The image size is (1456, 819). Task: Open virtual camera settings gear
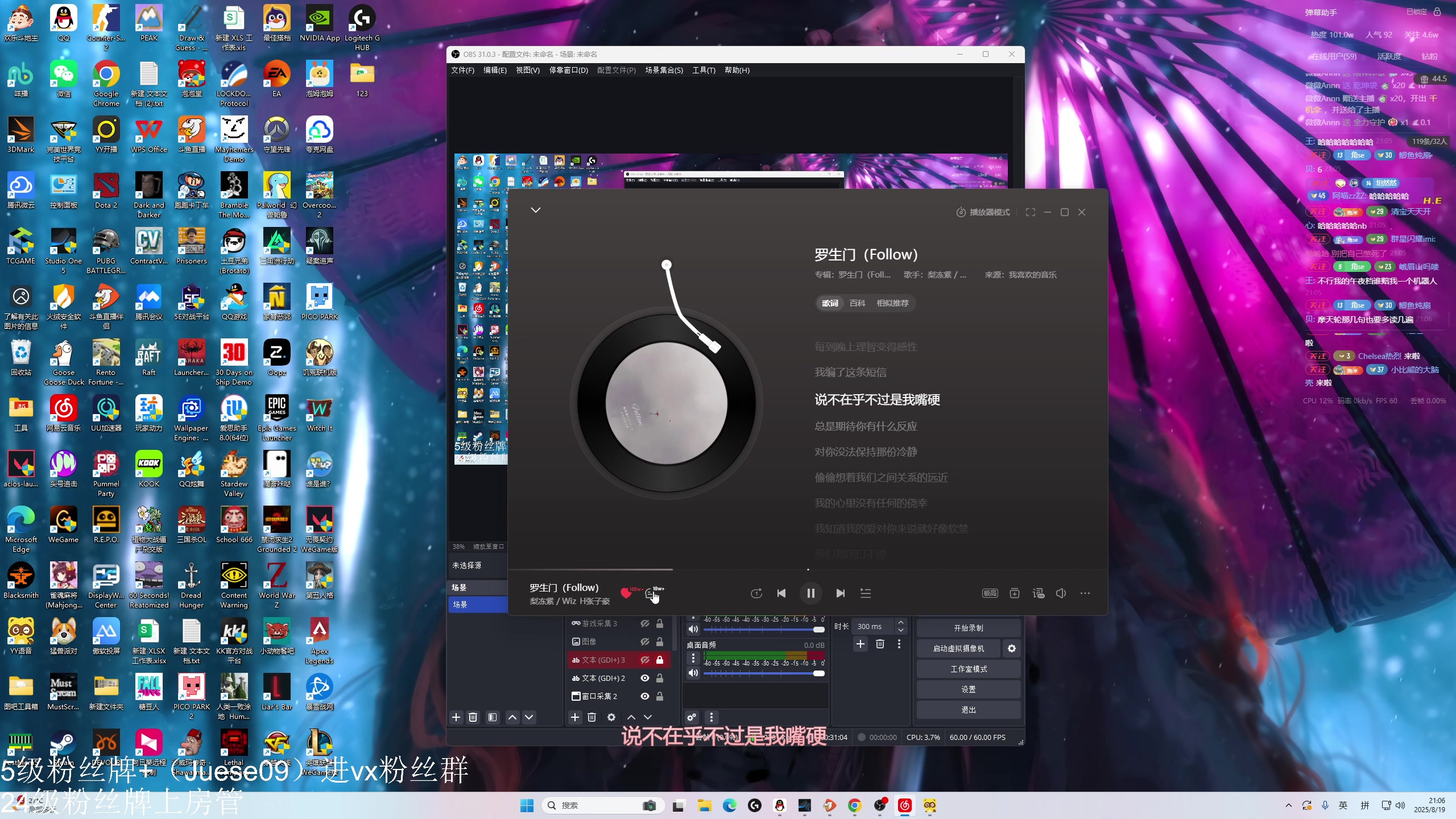(x=1012, y=648)
